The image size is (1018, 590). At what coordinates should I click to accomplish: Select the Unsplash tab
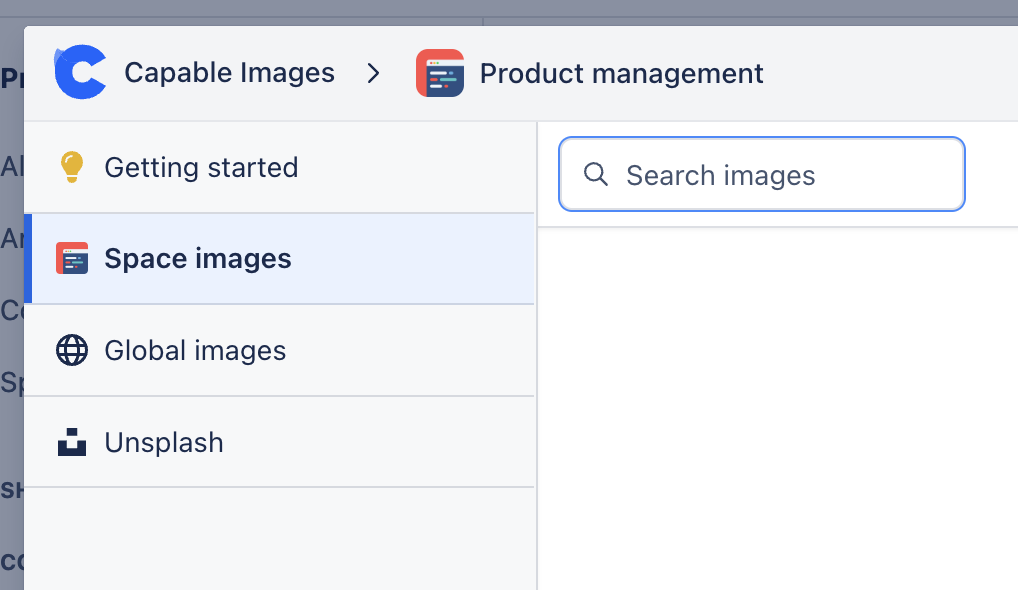[x=163, y=442]
